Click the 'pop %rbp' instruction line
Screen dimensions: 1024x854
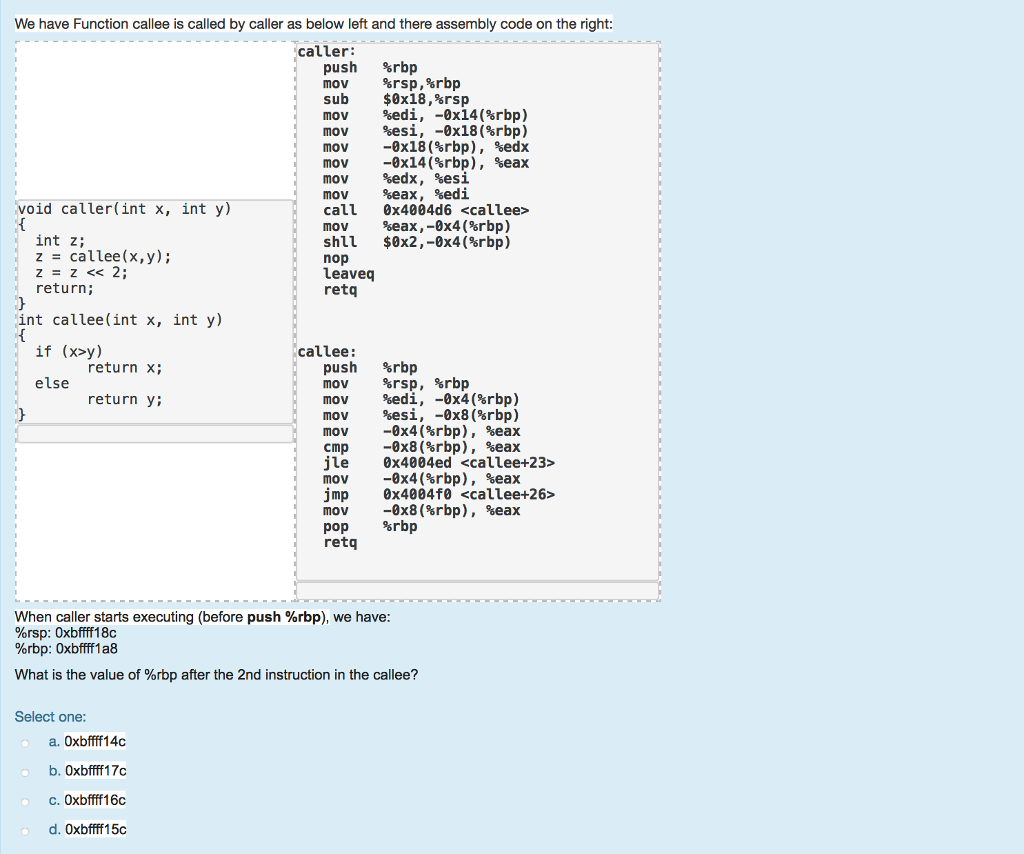pyautogui.click(x=370, y=526)
